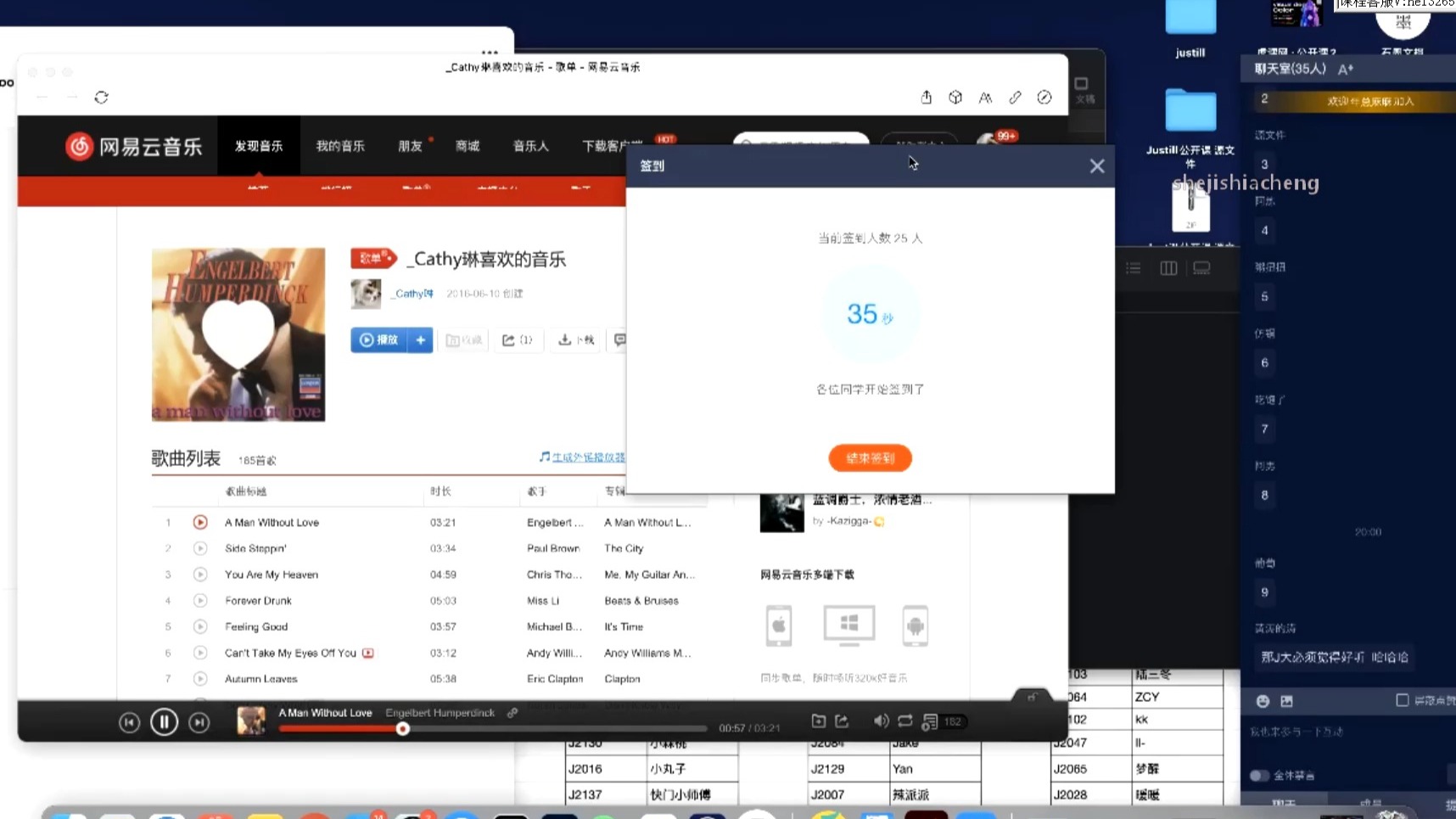Screen dimensions: 1456x819
Task: Click the pencil edit icon in browser toolbar
Action: tap(1015, 98)
